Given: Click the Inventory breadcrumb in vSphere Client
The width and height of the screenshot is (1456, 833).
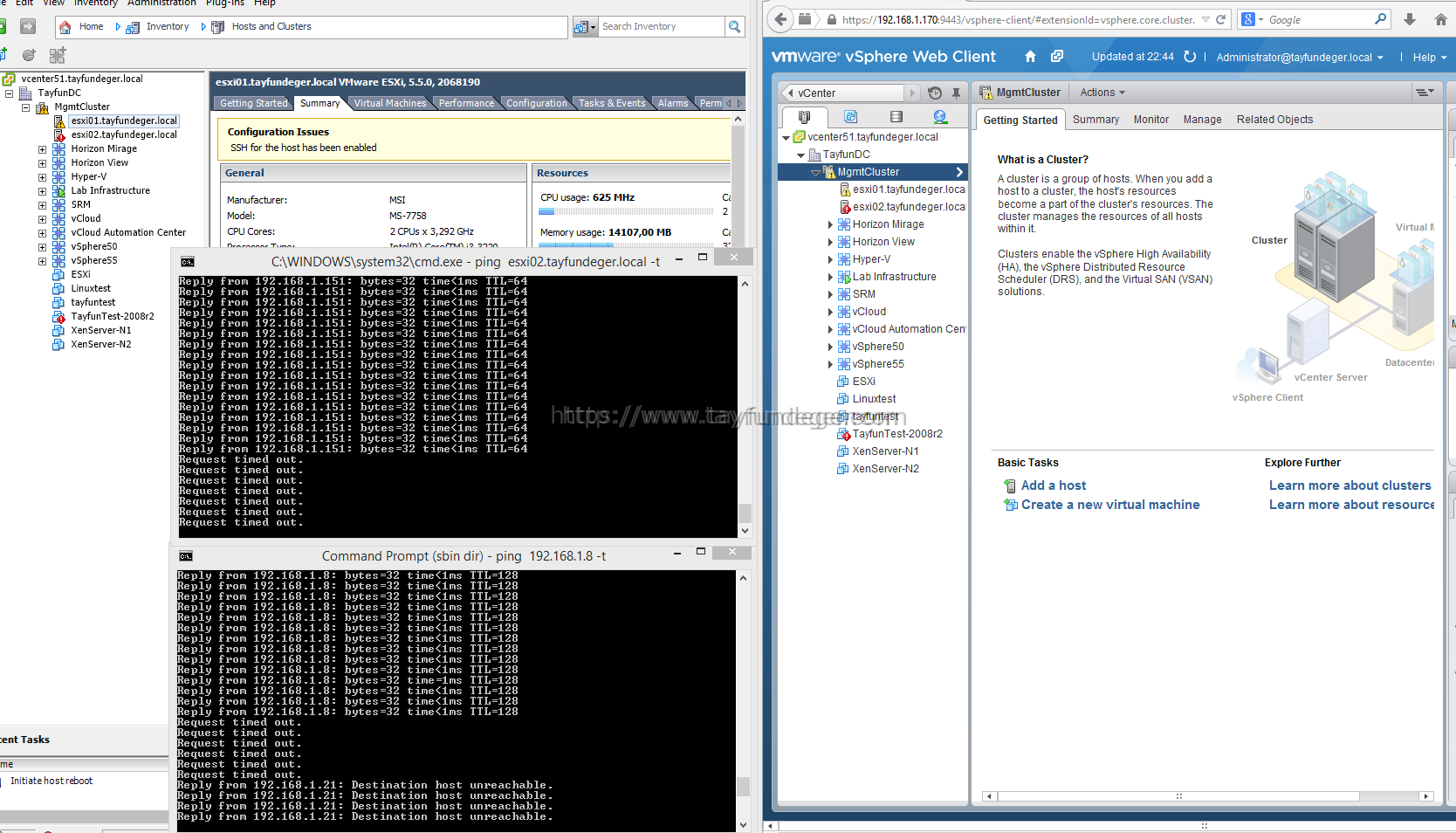Looking at the screenshot, I should pos(168,27).
